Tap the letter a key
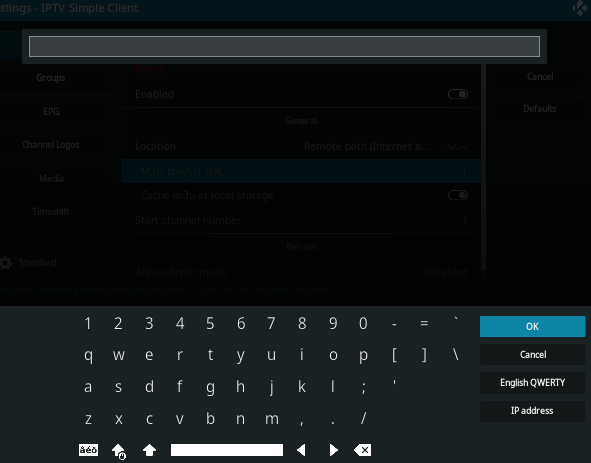Screen dimensions: 591x463 pos(88,387)
